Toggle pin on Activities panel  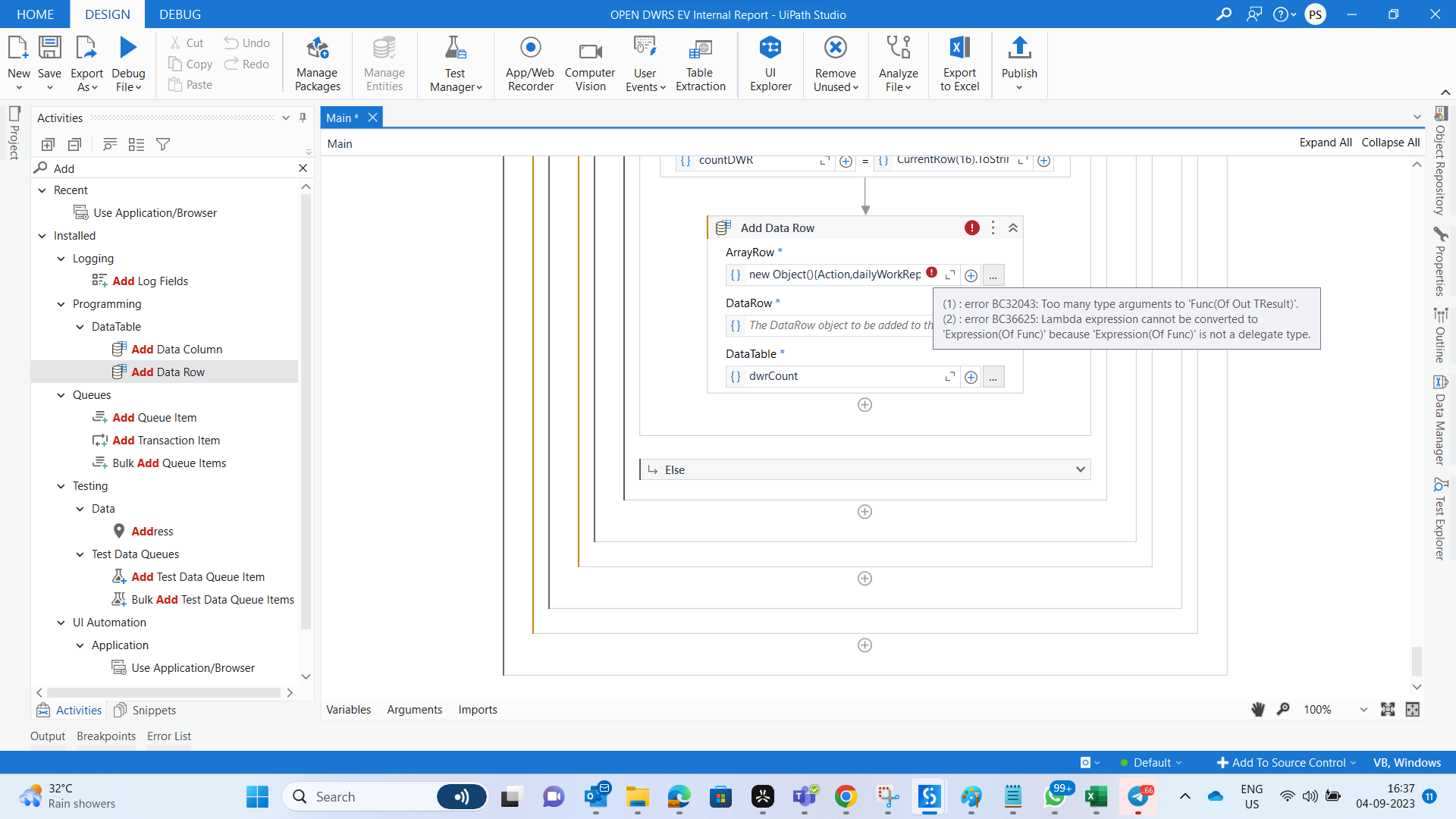coord(303,118)
